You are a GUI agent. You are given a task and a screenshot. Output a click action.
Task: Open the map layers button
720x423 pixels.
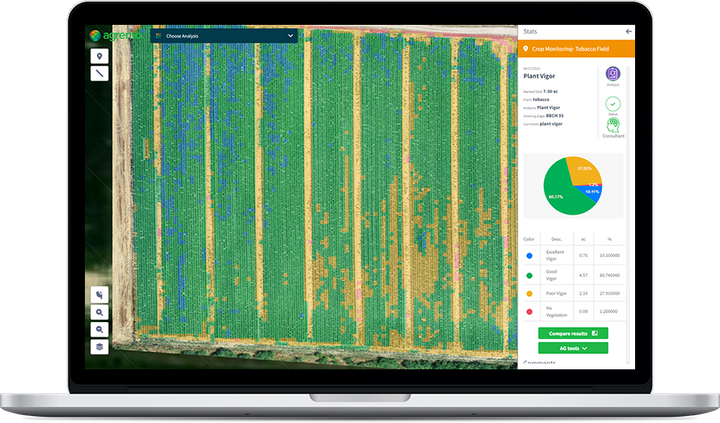pyautogui.click(x=99, y=347)
